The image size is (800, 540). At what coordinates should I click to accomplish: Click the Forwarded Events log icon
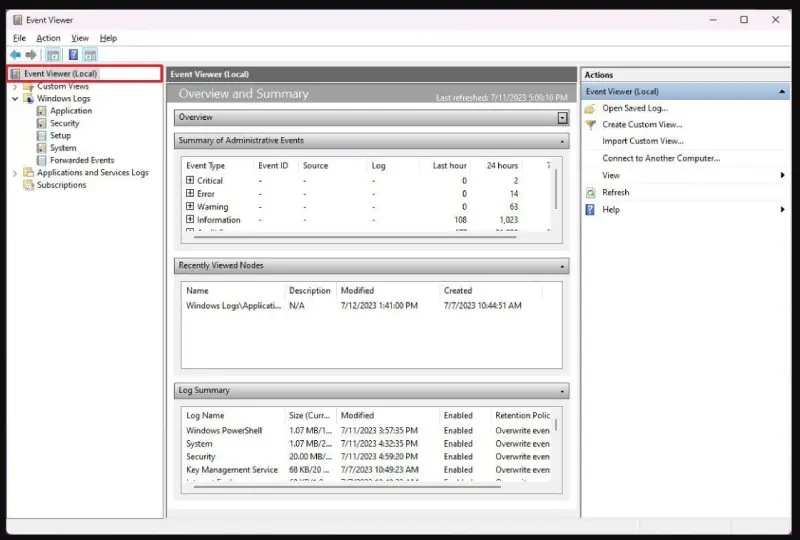coord(41,160)
